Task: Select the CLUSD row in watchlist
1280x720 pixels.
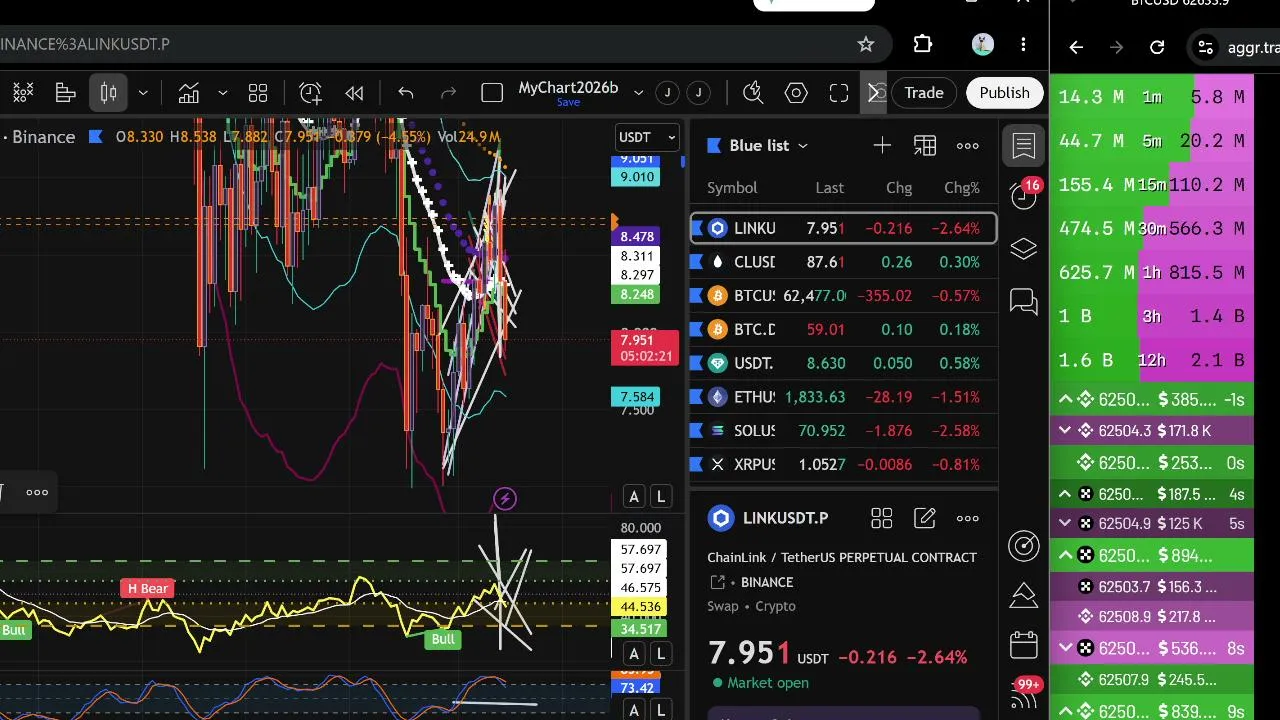Action: (844, 262)
